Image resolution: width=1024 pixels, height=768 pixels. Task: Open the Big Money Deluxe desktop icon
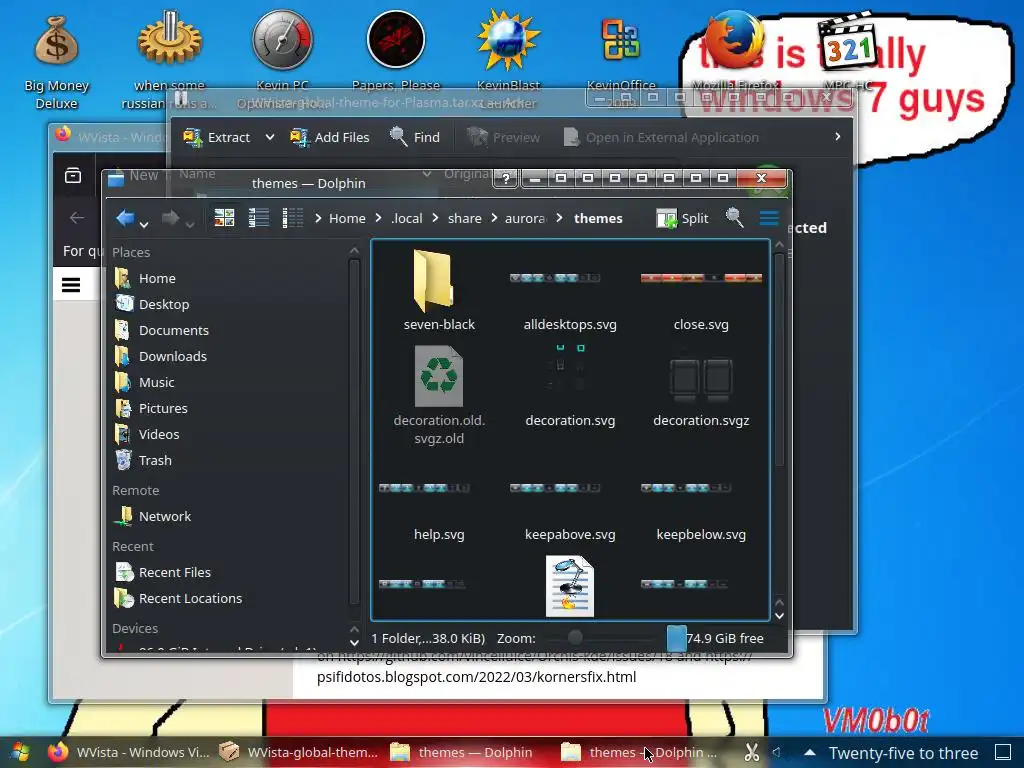(56, 62)
